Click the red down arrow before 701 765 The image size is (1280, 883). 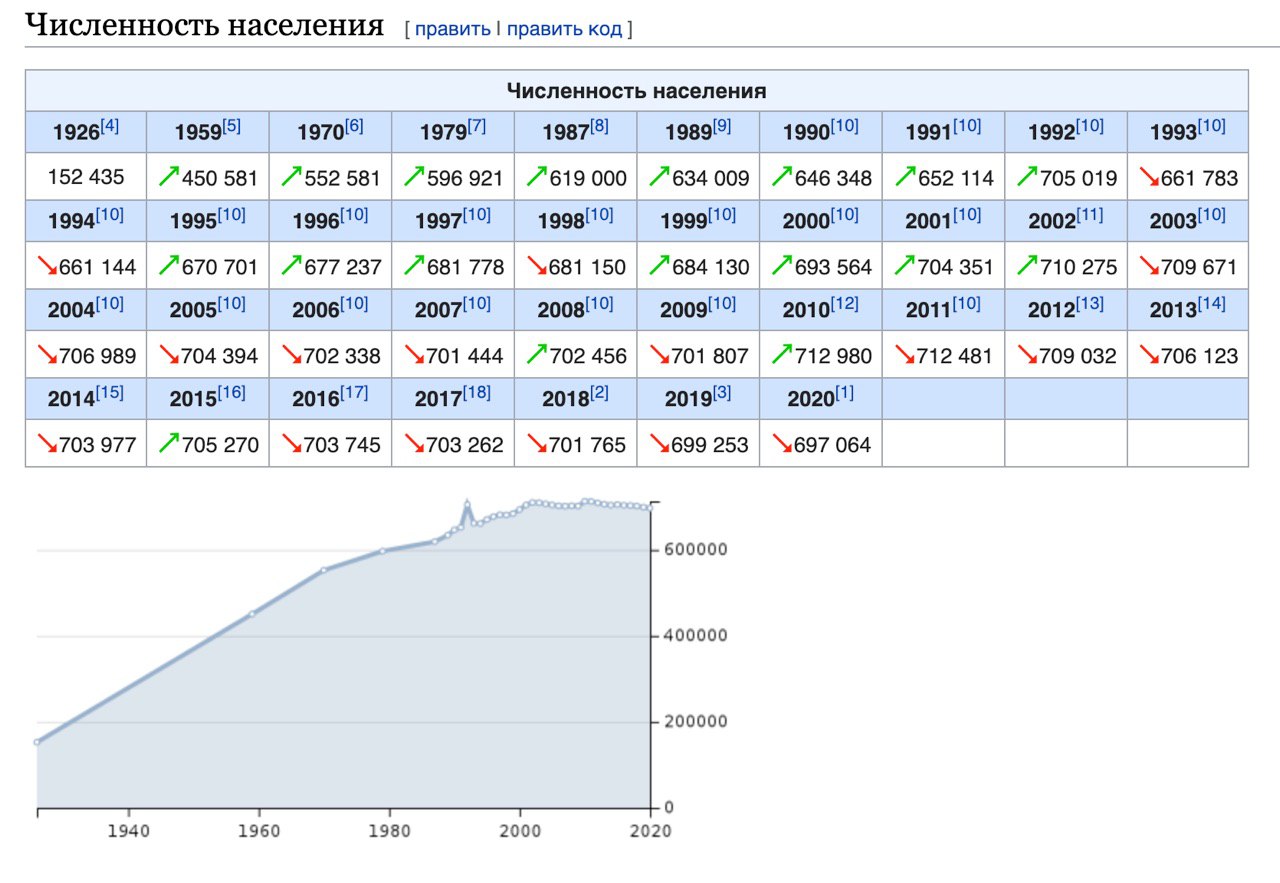(537, 443)
